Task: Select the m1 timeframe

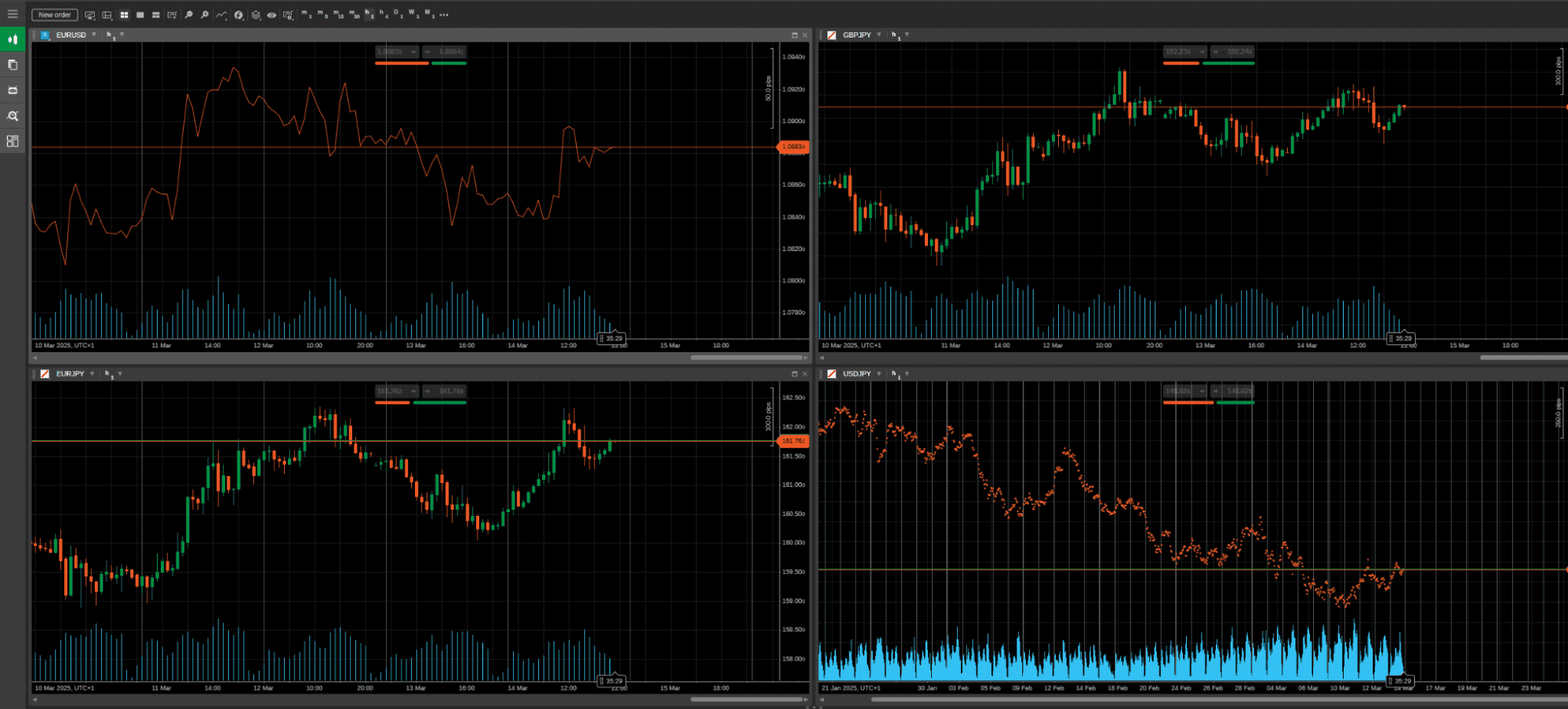Action: (307, 14)
